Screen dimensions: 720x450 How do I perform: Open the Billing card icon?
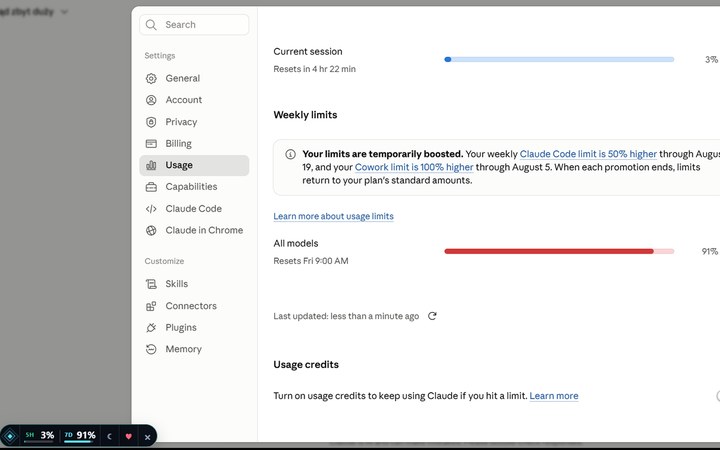coord(151,144)
